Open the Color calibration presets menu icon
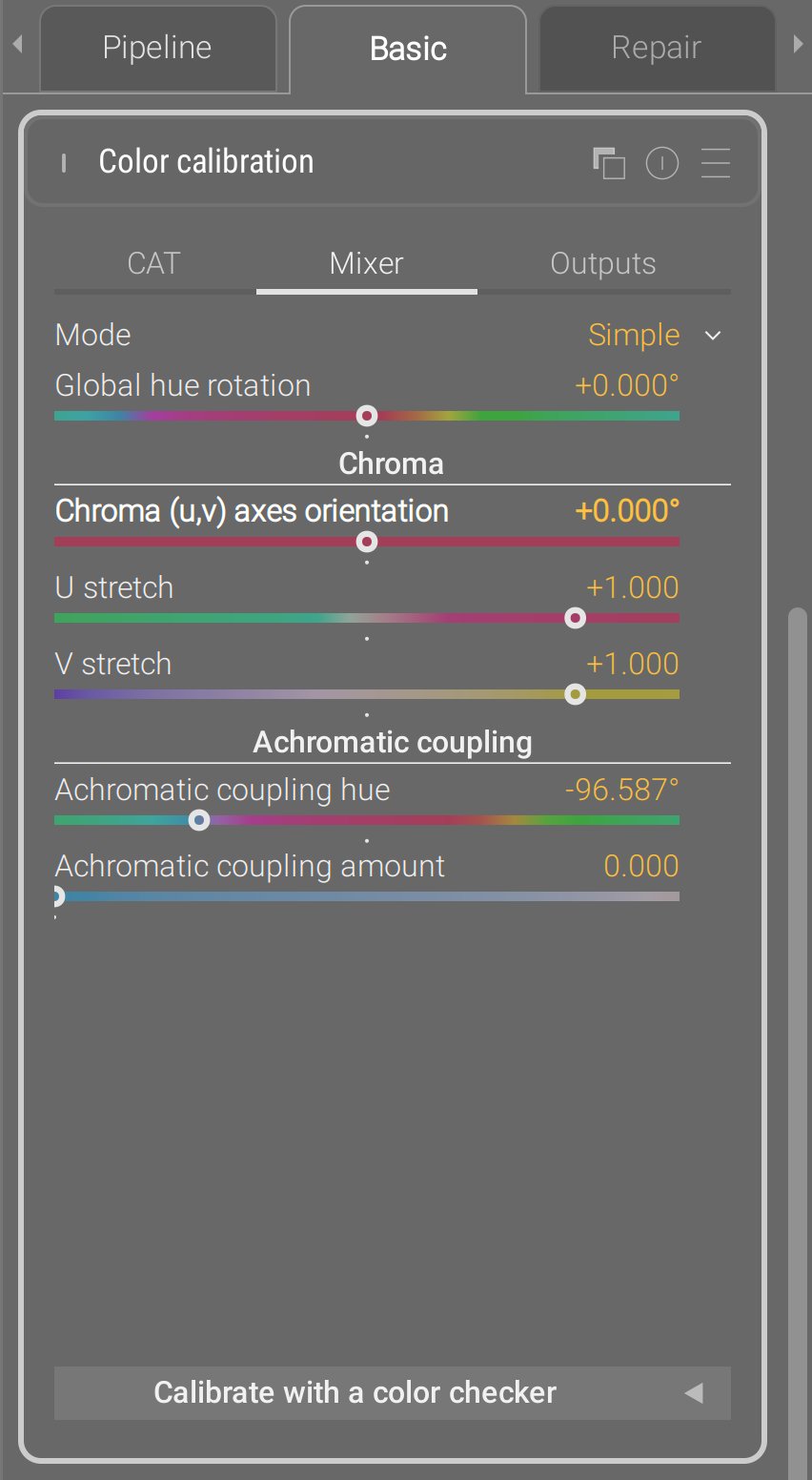 tap(716, 163)
